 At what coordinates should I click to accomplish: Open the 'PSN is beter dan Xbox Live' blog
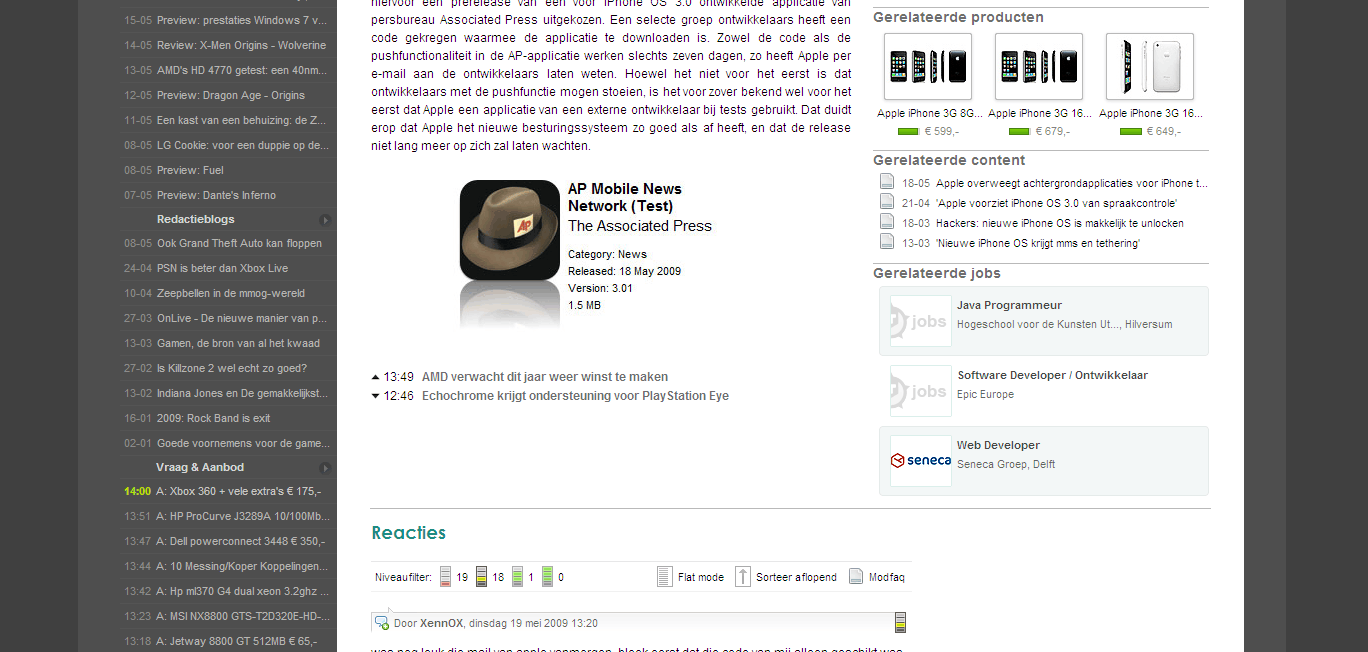pyautogui.click(x=222, y=268)
